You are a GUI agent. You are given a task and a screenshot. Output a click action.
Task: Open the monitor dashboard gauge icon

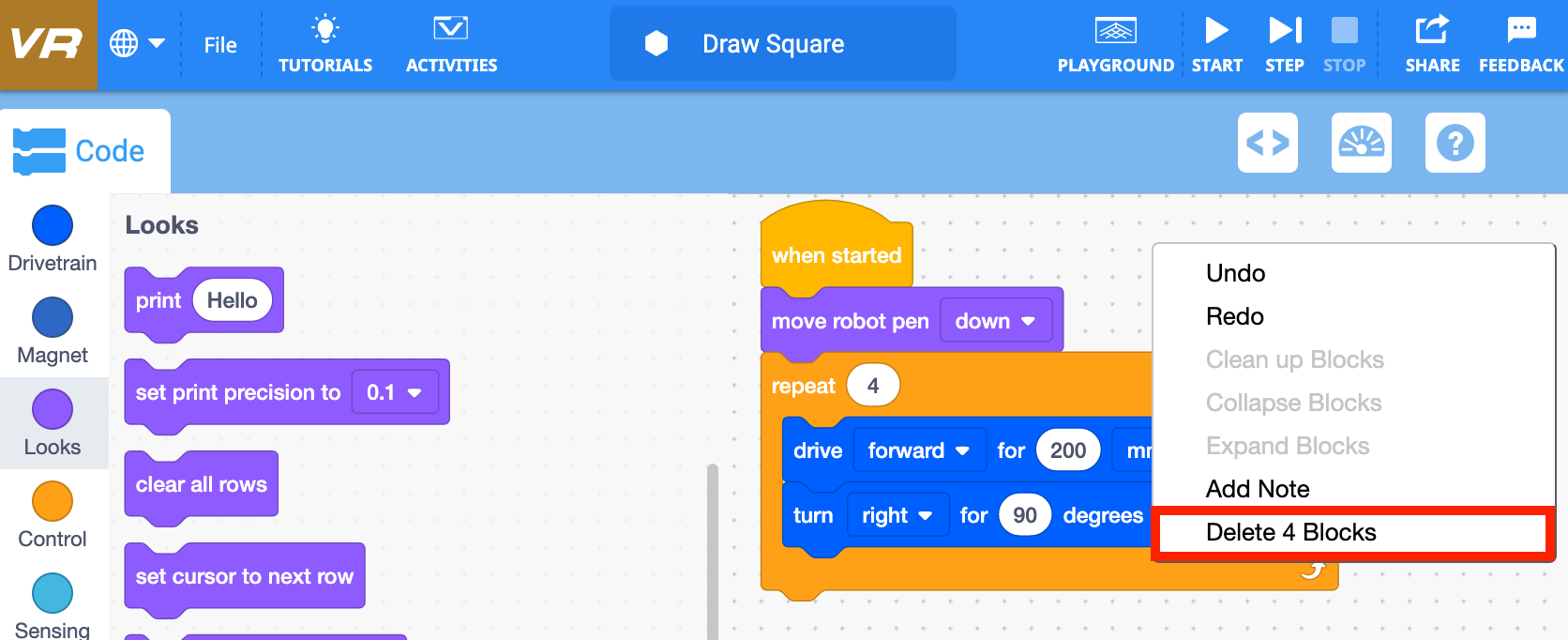pos(1361,143)
